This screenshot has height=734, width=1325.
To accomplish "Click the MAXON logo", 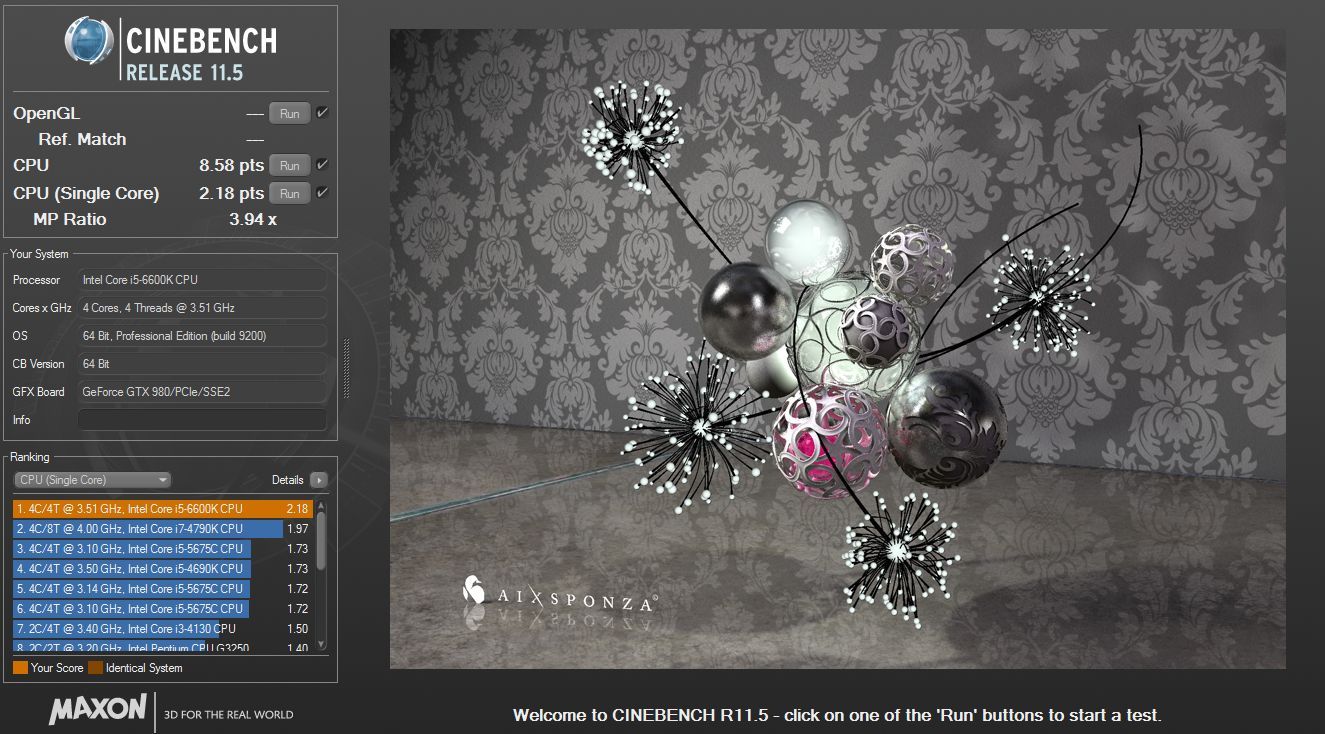I will pos(98,710).
